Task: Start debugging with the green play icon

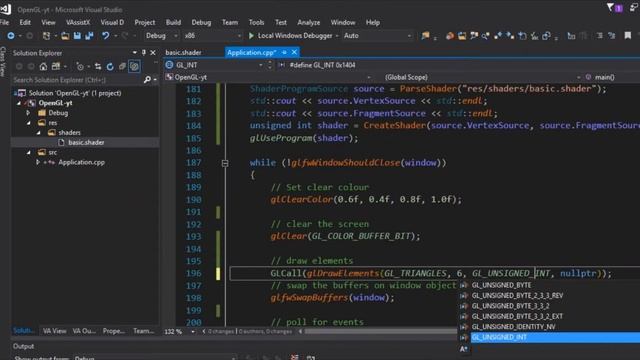Action: 251,36
